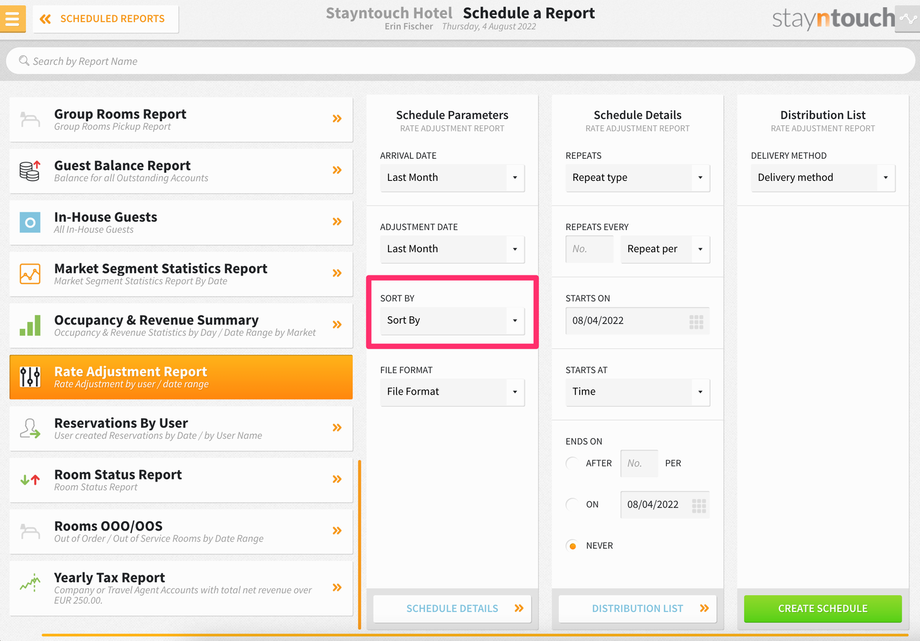Click the Room Status arrows icon
Image resolution: width=920 pixels, height=641 pixels.
pos(30,480)
